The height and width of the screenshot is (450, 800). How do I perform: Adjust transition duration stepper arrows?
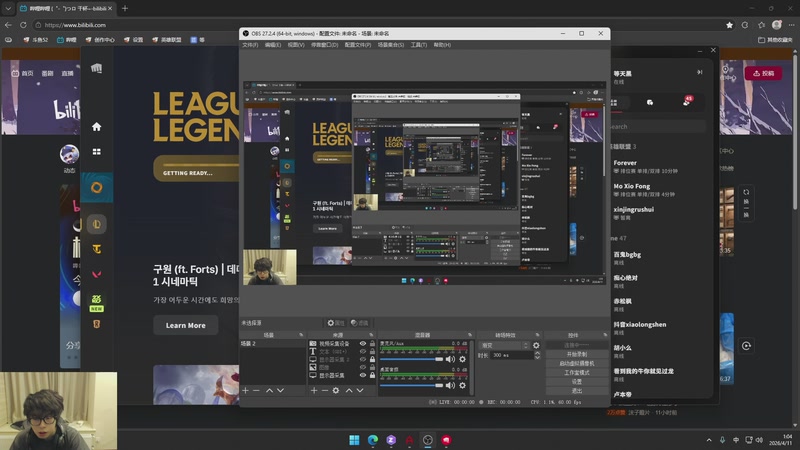tap(537, 355)
